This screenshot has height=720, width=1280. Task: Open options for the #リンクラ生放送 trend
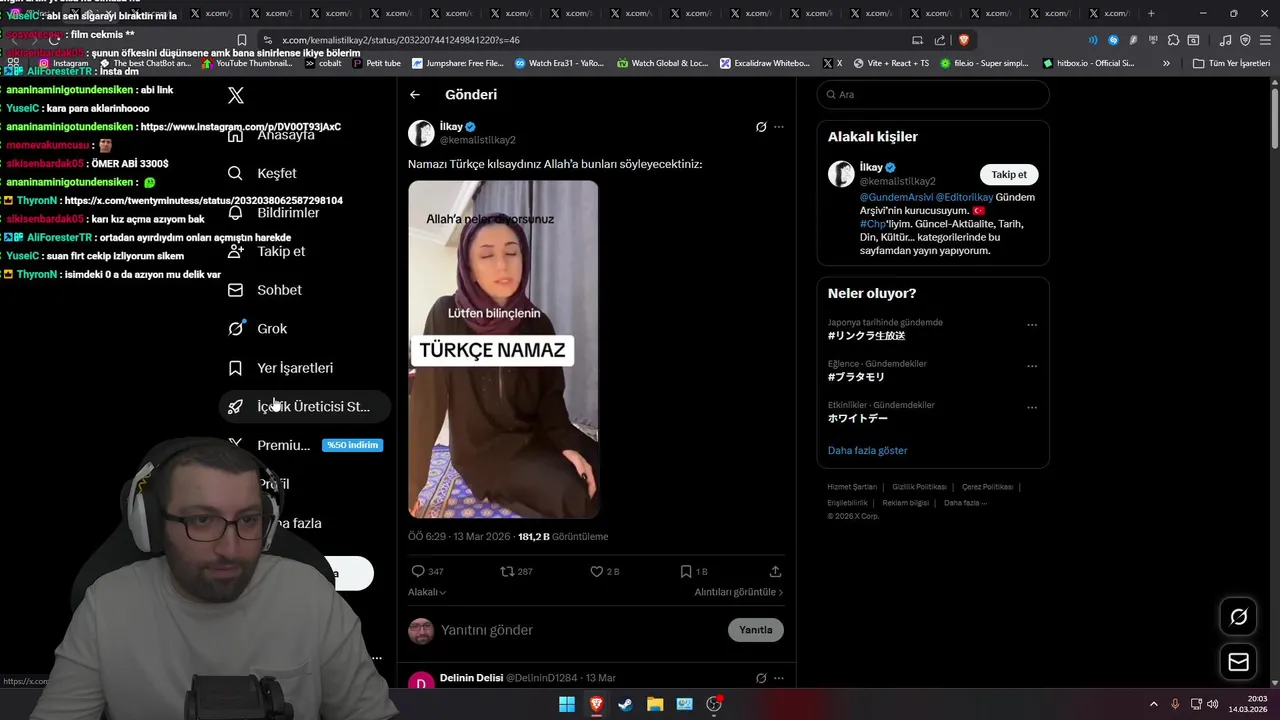[1032, 325]
